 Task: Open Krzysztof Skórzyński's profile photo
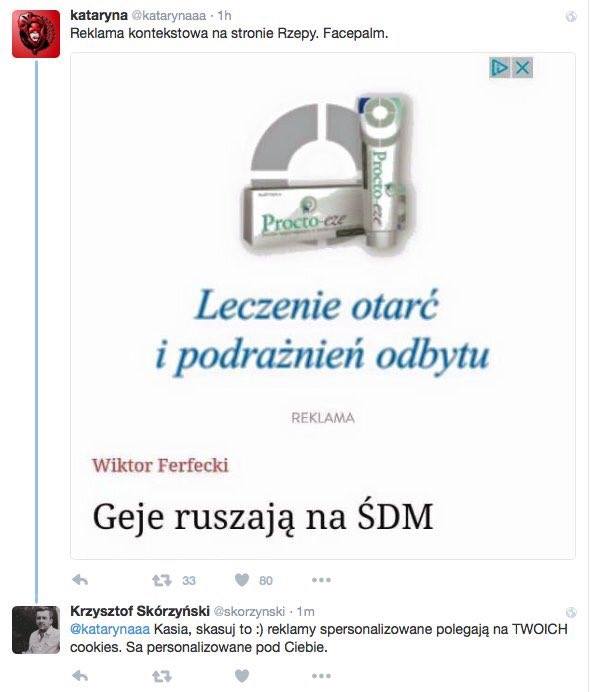click(x=36, y=630)
